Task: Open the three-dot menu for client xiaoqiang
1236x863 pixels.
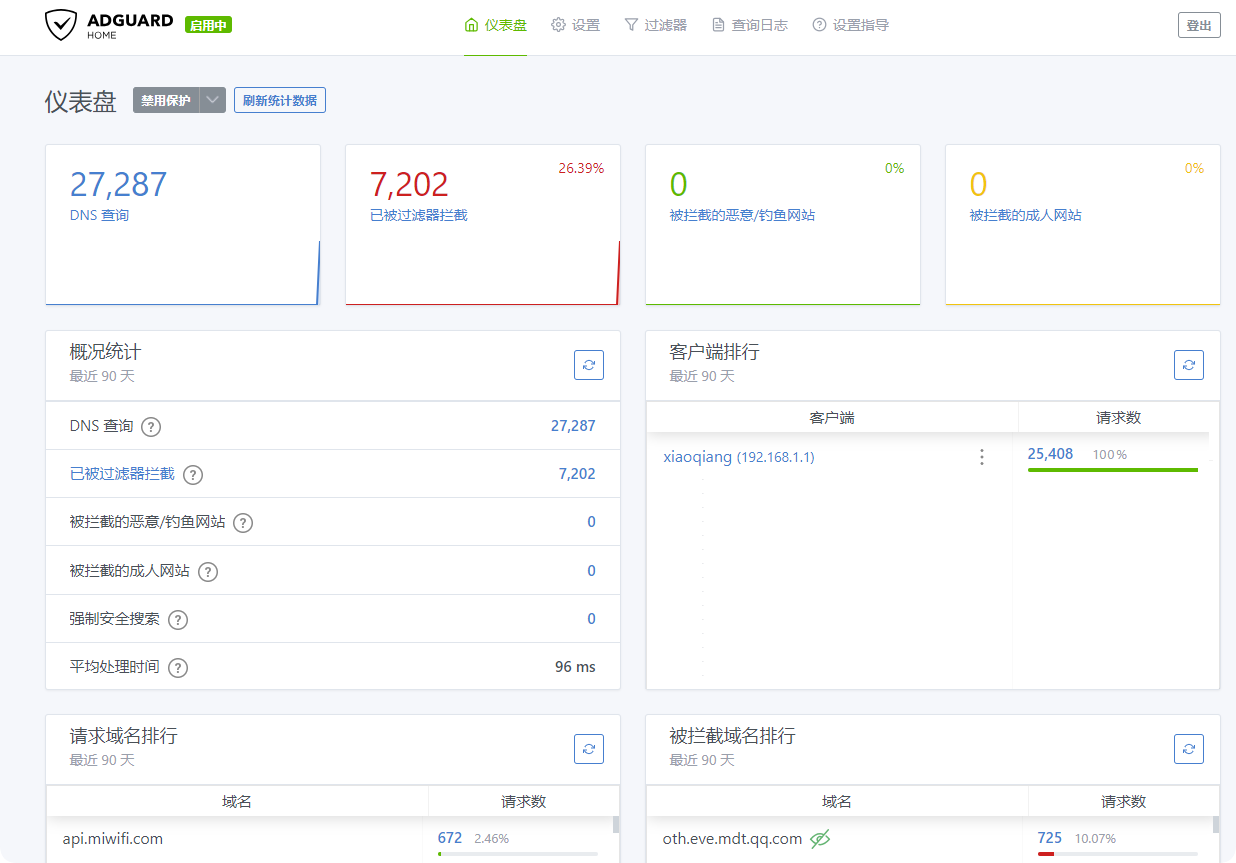Action: coord(982,456)
